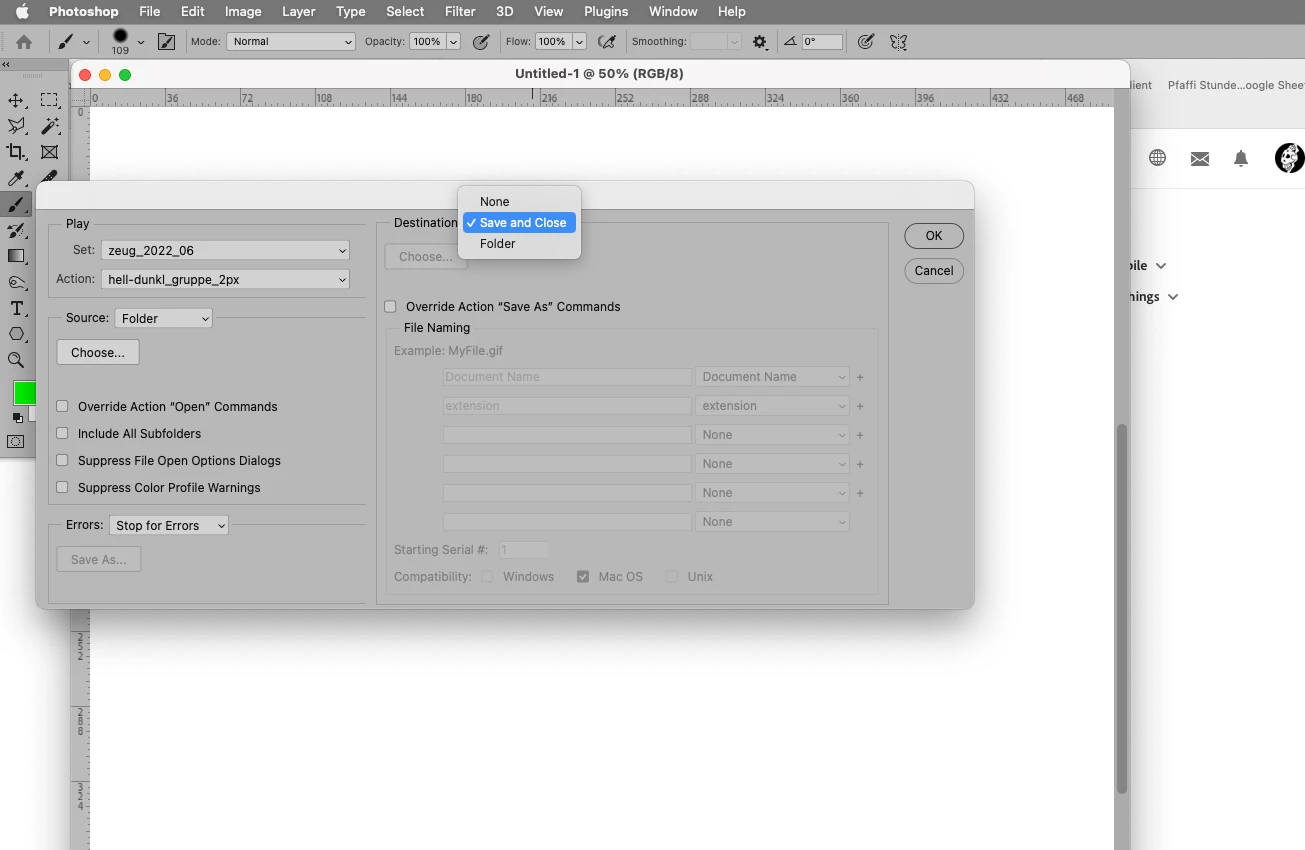
Task: Select the Zoom tool
Action: click(17, 360)
